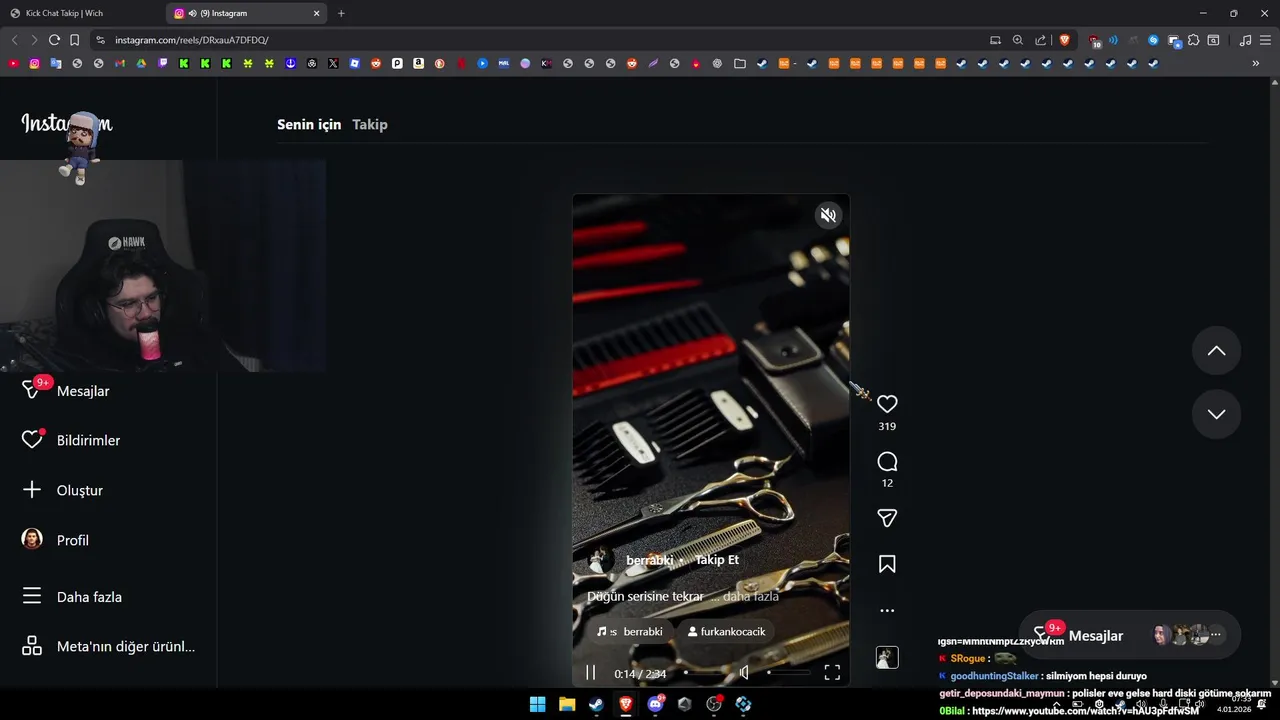Open the Twitch bookmark

163,63
